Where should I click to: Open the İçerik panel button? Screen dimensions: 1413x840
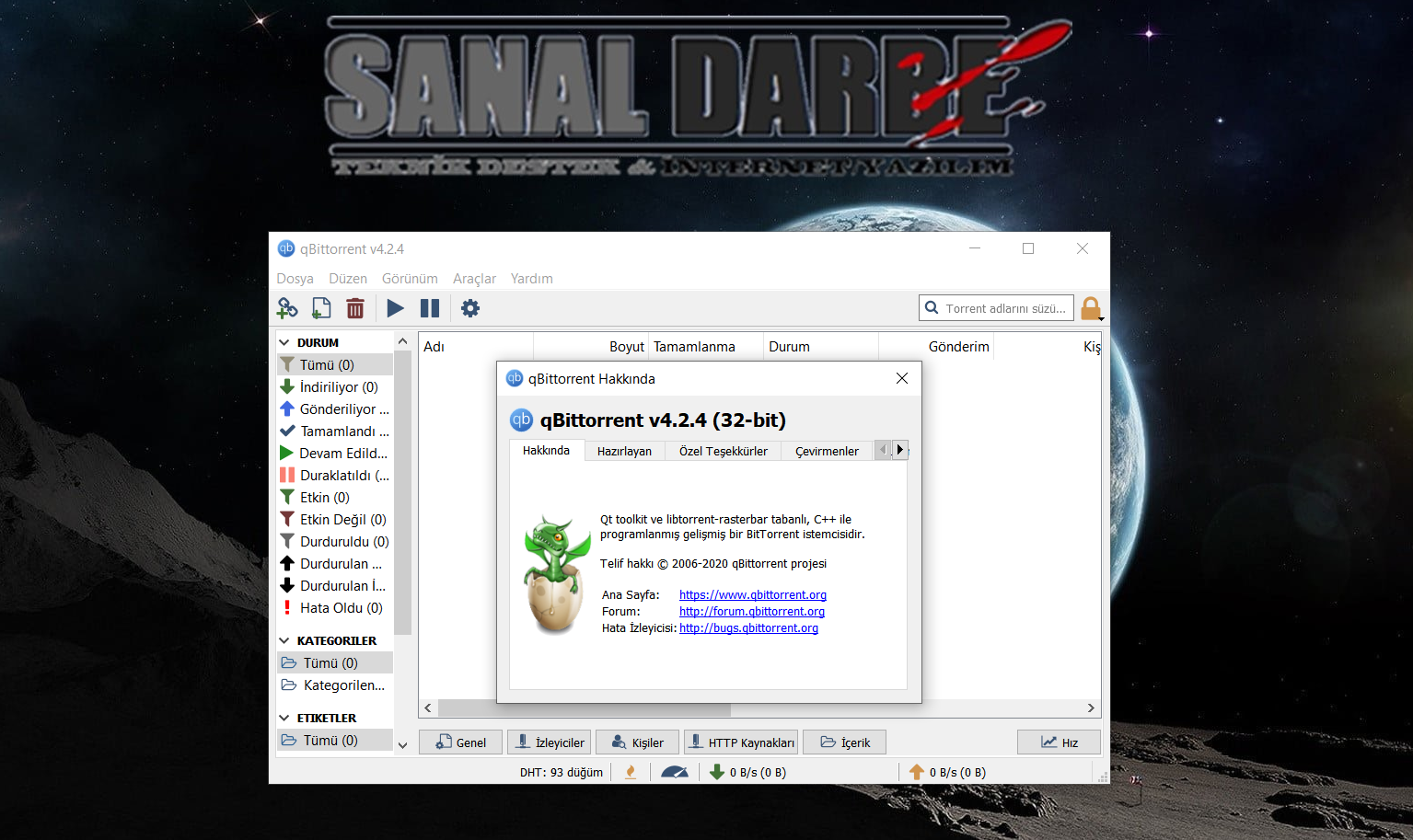pos(845,742)
